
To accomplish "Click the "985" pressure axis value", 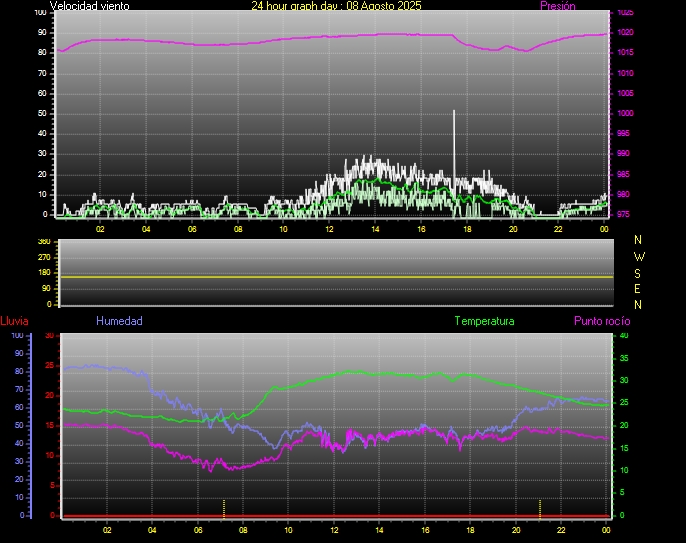I will pos(623,174).
